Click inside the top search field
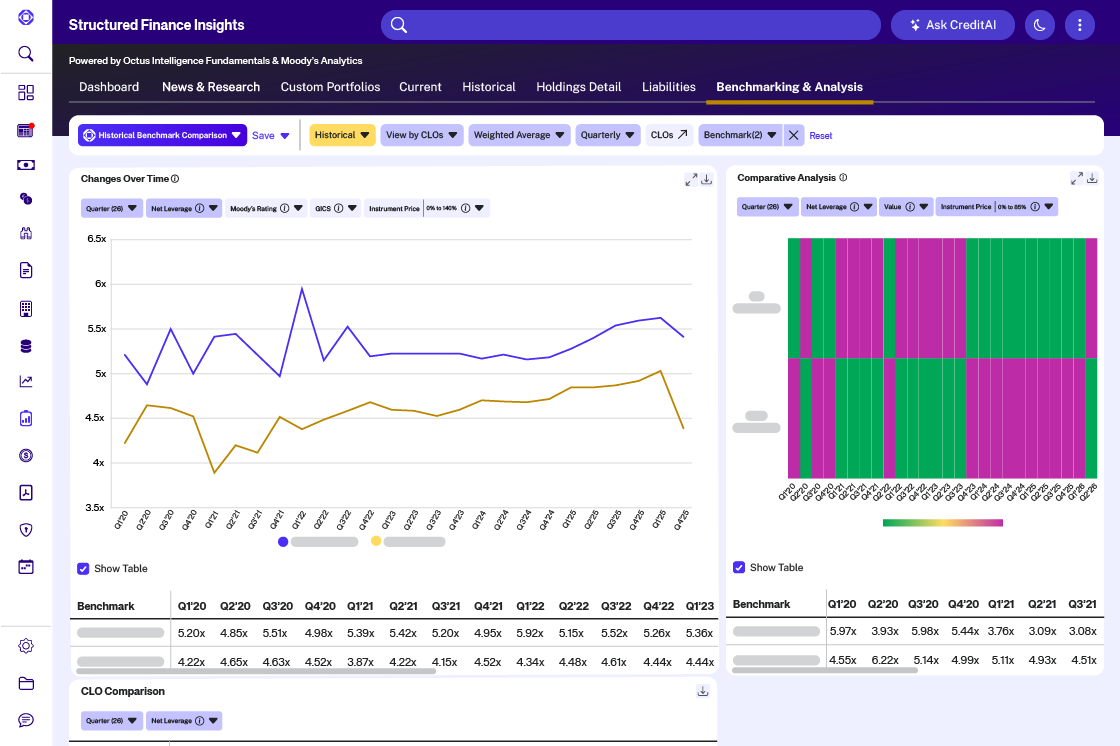 (631, 25)
